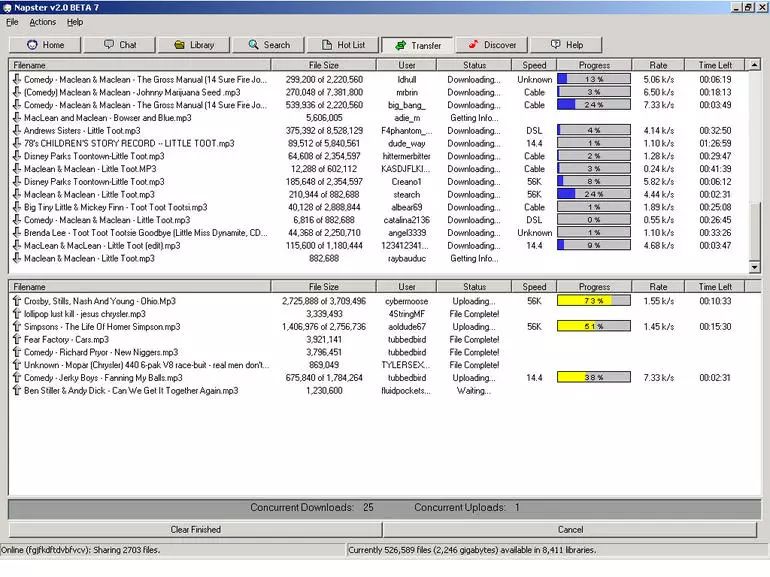Open the Home tab with clock icon

pos(46,45)
